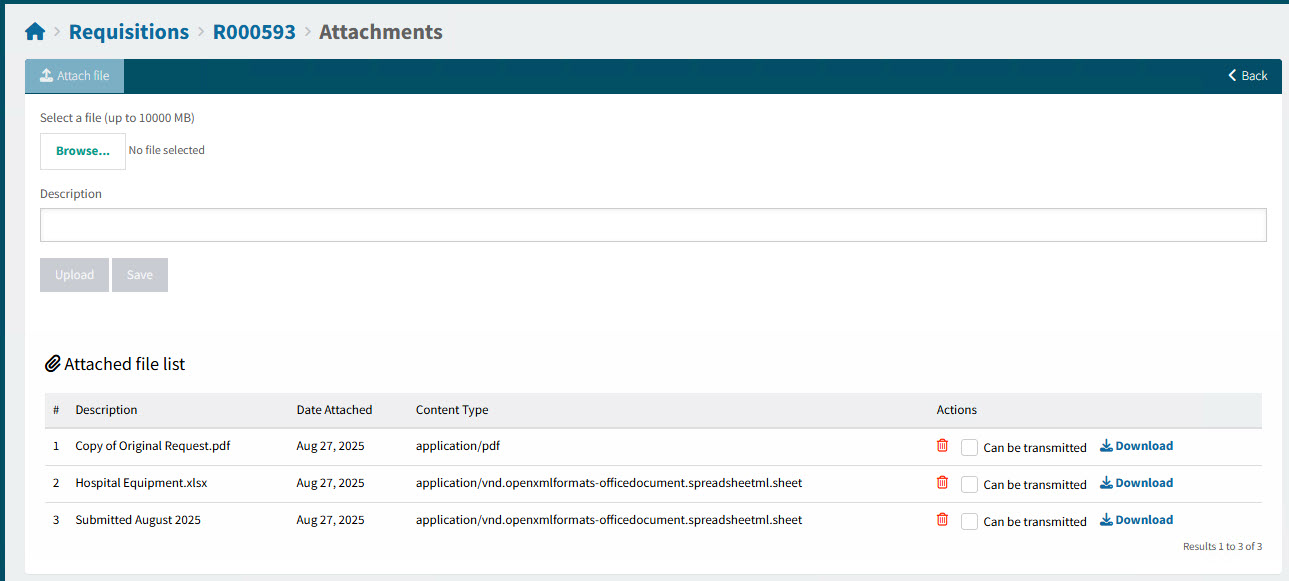Delete the Submitted August 2025 attachment

(941, 520)
